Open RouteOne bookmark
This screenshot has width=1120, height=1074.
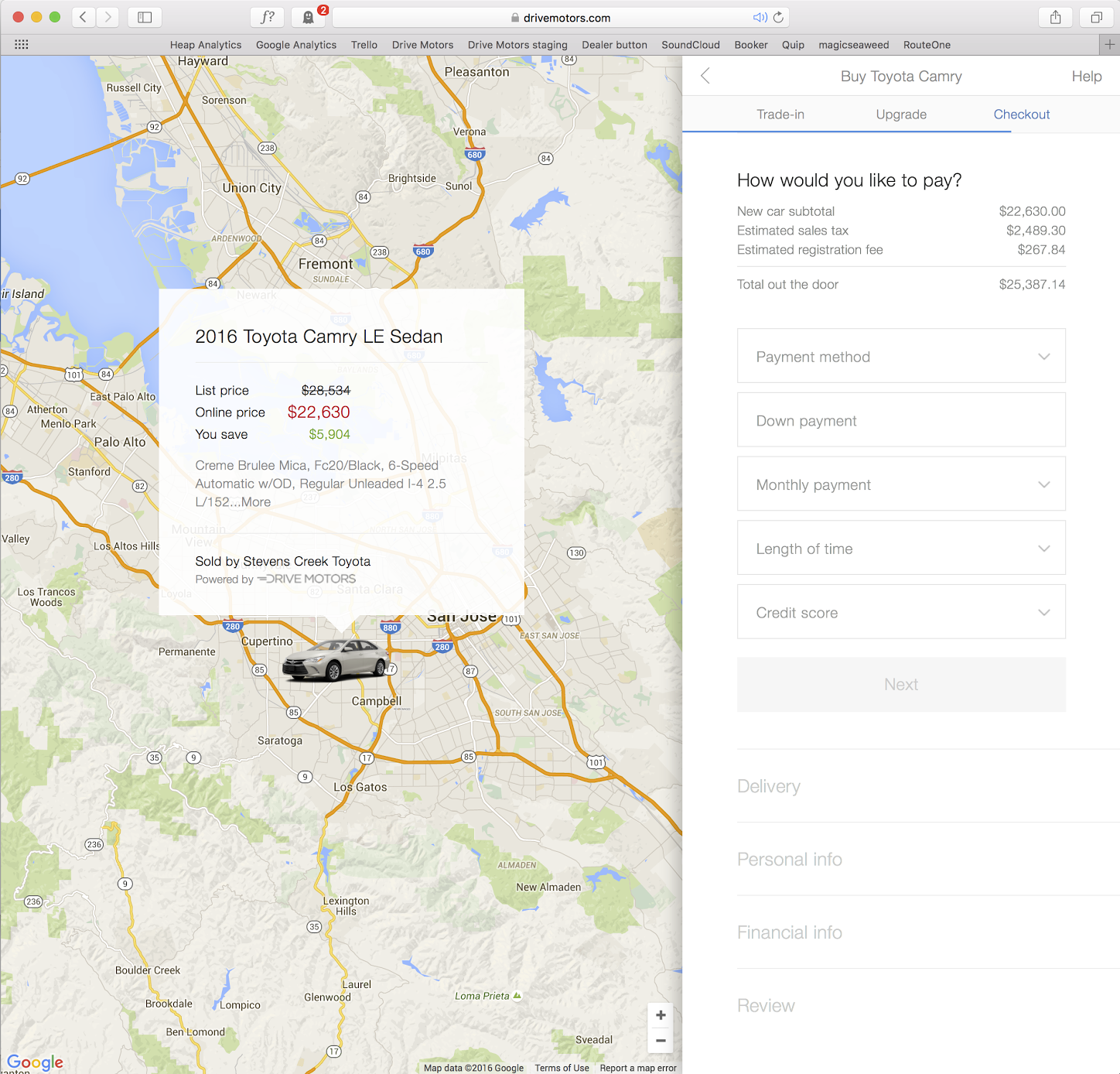927,45
